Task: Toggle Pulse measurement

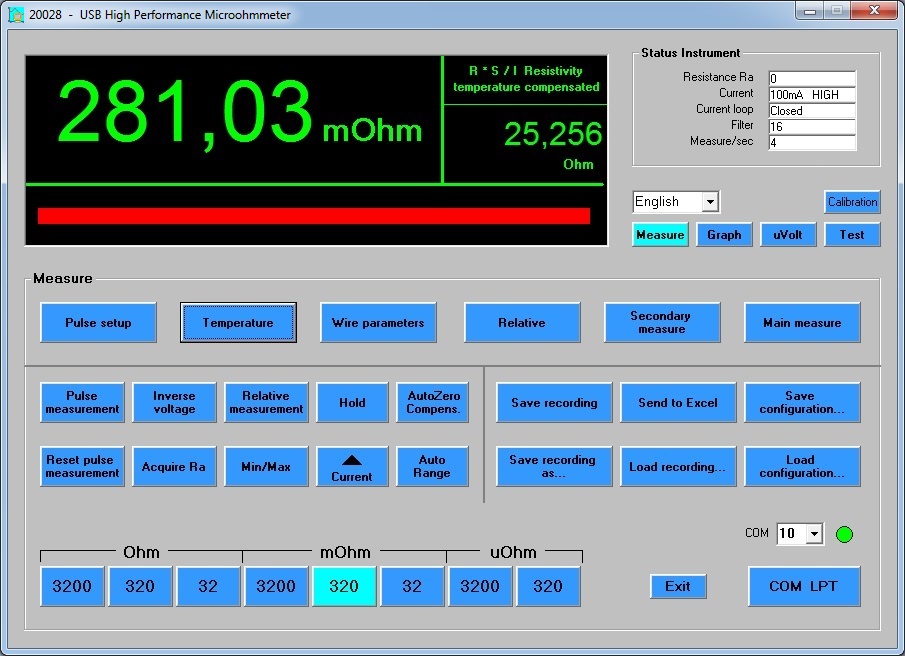Action: click(82, 403)
